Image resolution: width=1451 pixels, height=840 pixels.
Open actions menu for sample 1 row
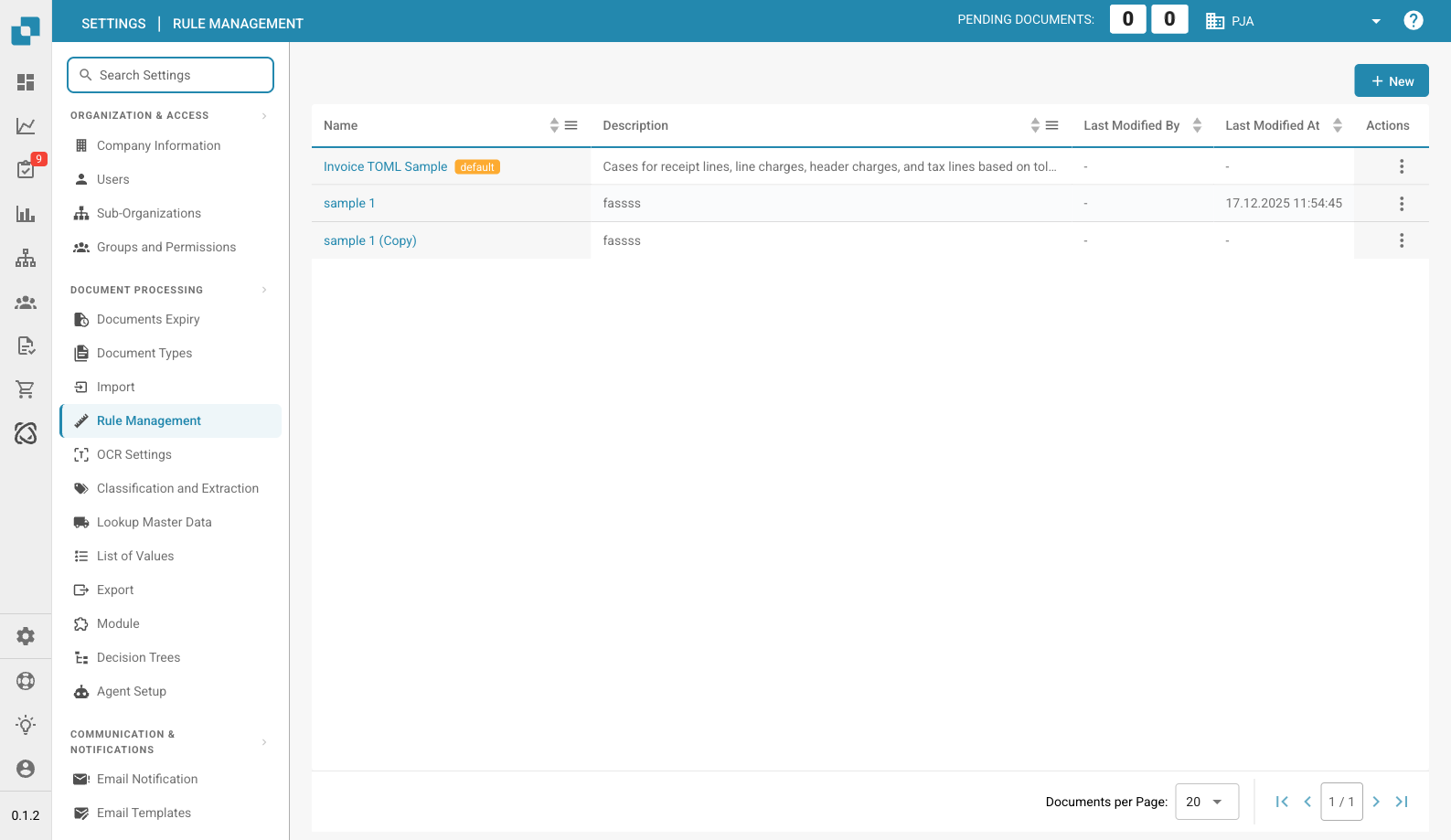tap(1402, 204)
